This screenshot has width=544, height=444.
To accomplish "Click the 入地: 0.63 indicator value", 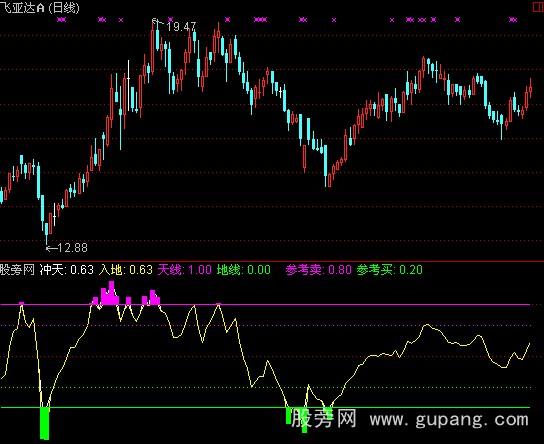I will [126, 270].
